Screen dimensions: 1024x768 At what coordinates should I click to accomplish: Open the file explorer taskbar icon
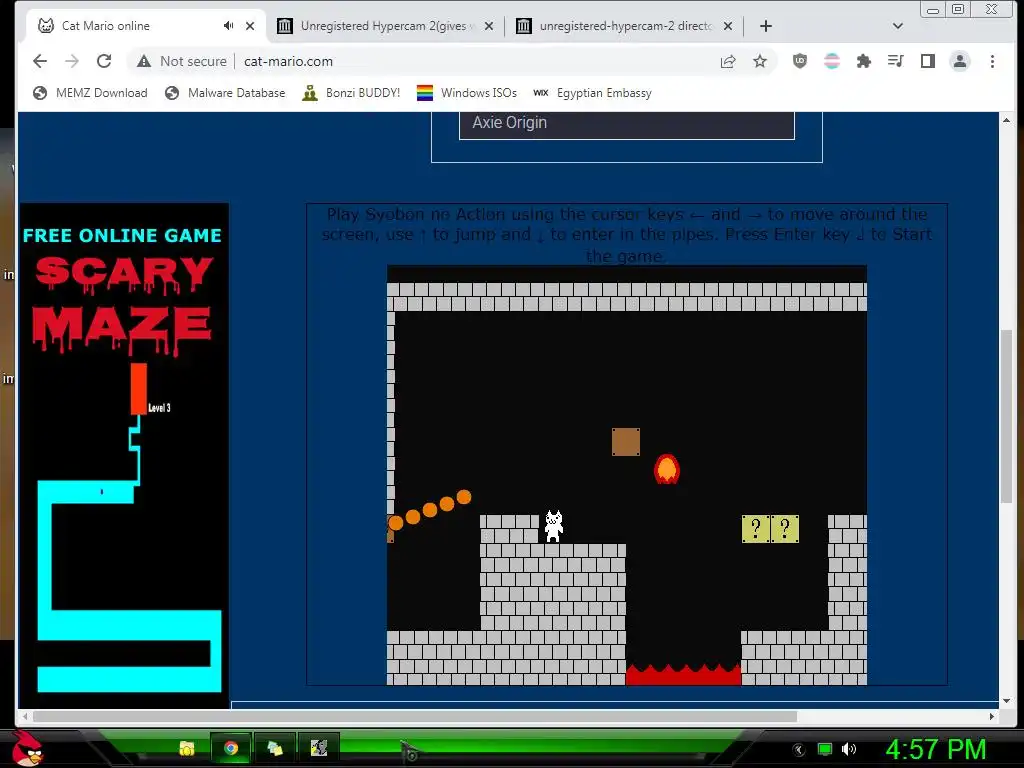point(187,748)
